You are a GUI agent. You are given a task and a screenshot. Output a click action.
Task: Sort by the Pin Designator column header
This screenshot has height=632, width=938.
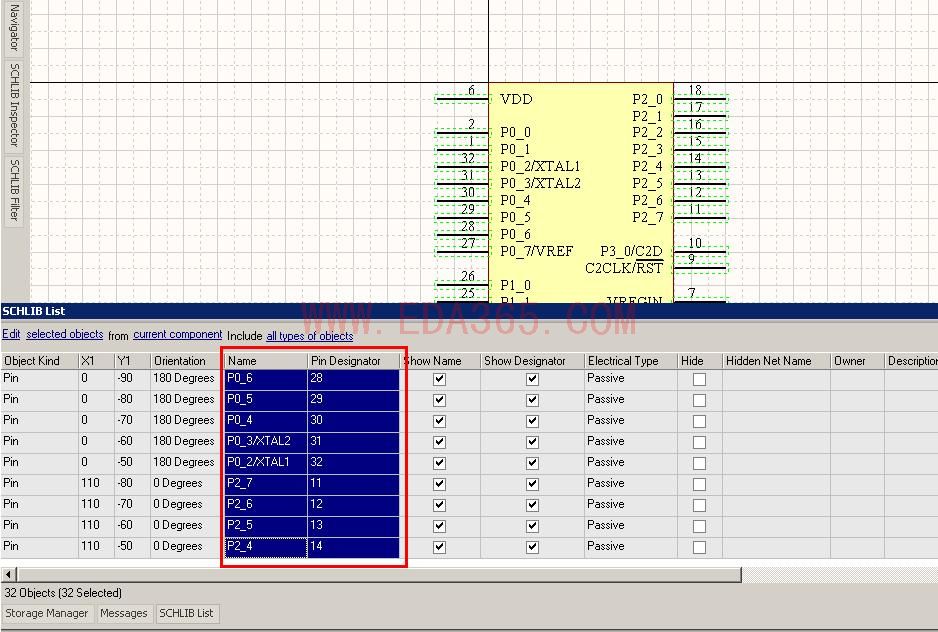[x=346, y=361]
